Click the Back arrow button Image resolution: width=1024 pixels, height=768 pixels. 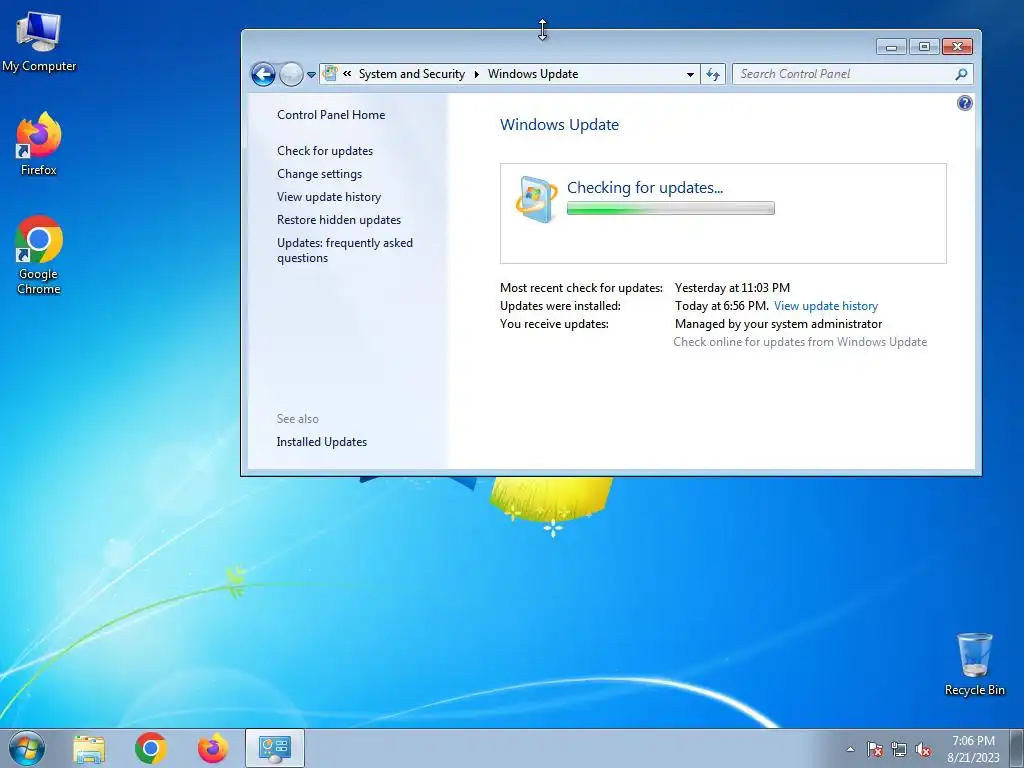pos(263,74)
